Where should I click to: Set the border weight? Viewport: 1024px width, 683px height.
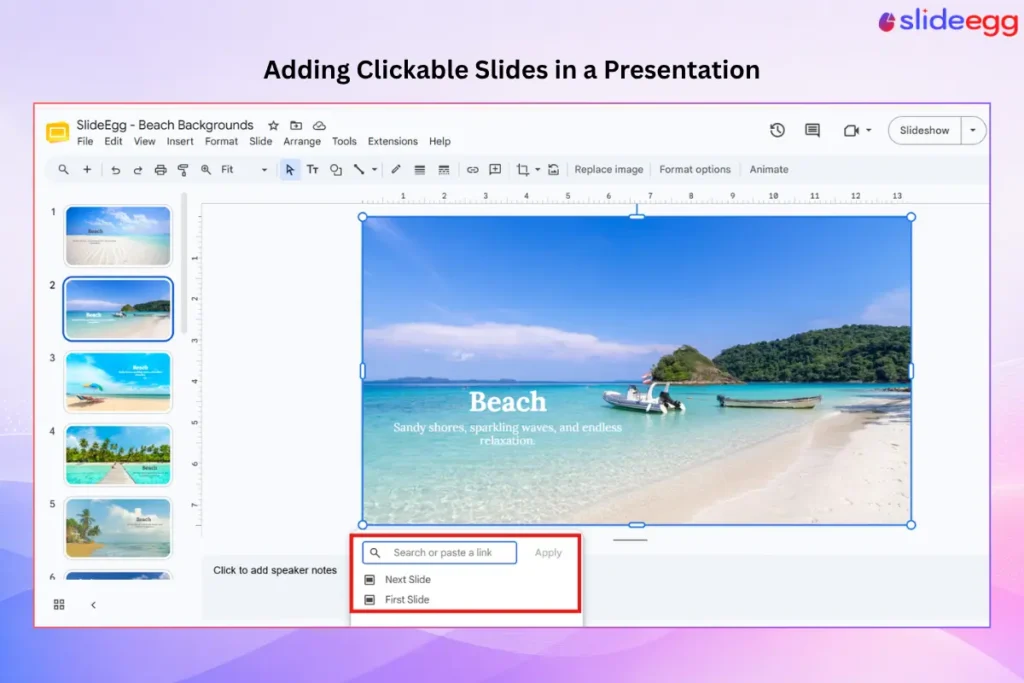coord(419,170)
